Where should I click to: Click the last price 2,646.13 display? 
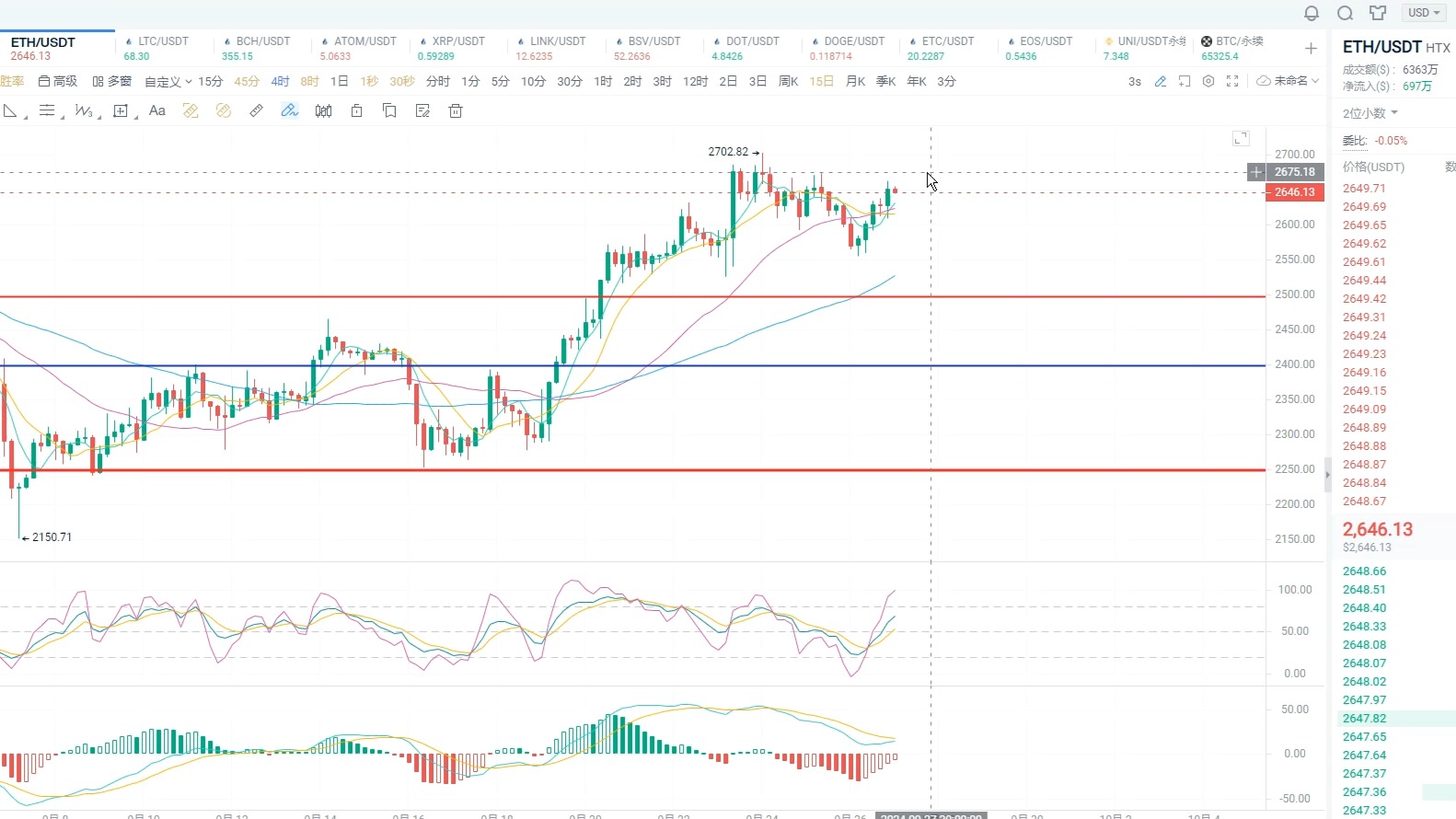pos(1378,529)
